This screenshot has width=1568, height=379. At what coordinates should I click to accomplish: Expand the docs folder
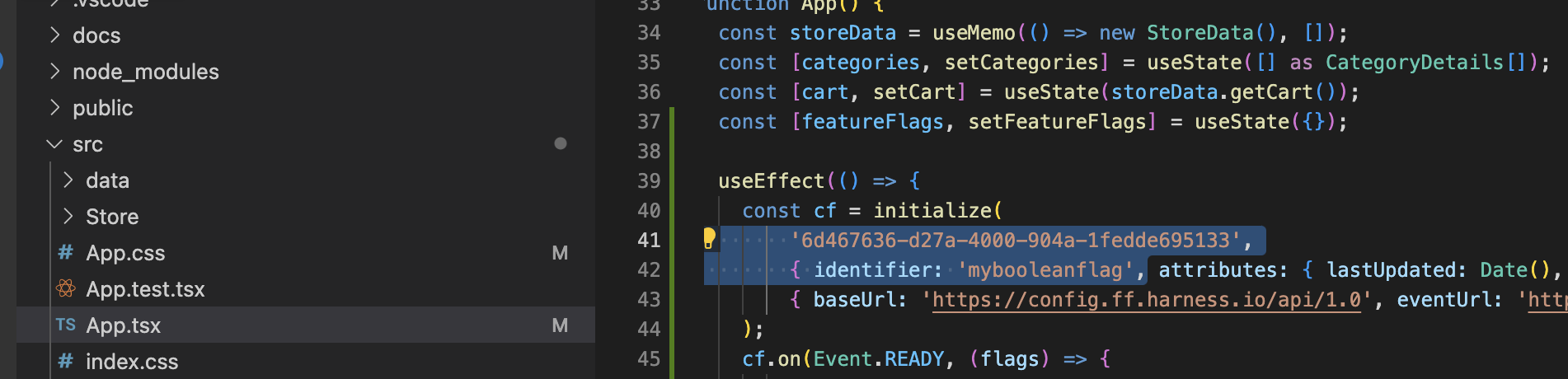55,35
